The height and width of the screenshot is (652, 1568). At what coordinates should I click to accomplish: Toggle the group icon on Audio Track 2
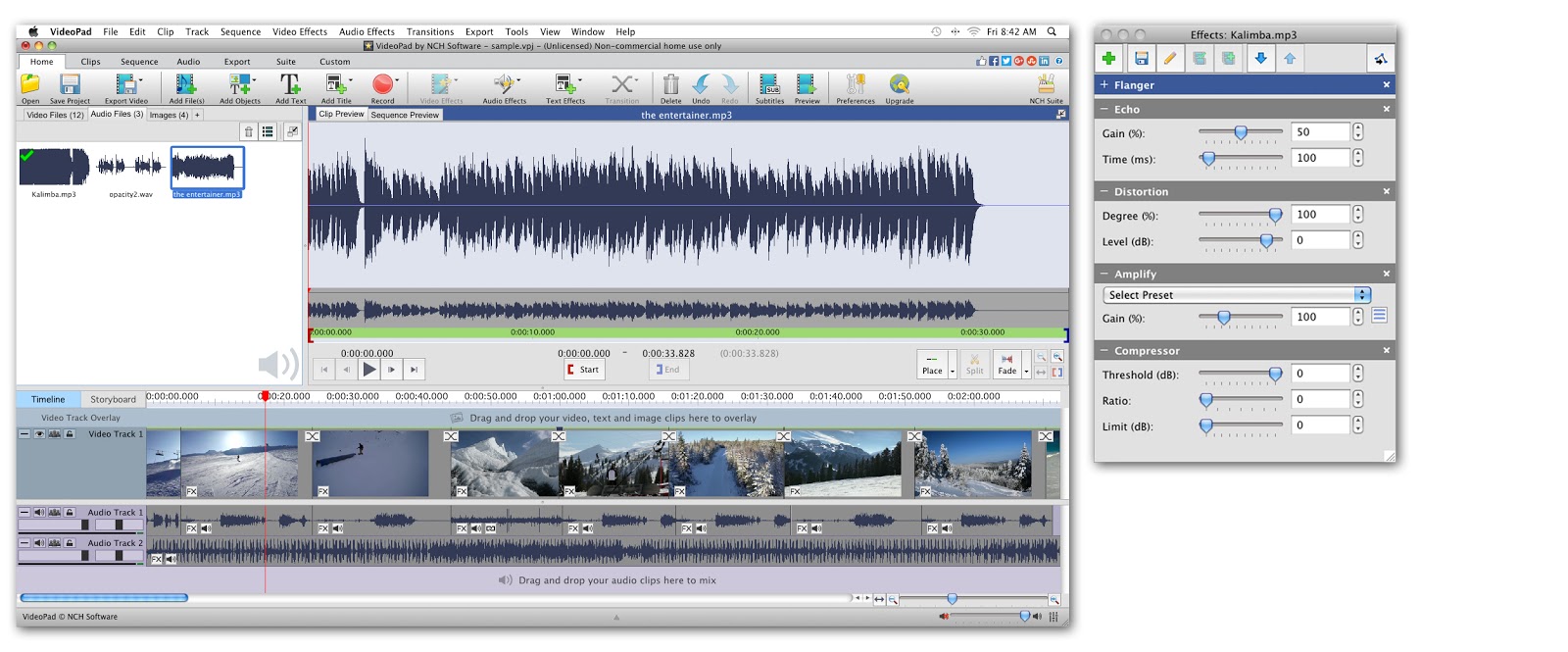point(55,542)
